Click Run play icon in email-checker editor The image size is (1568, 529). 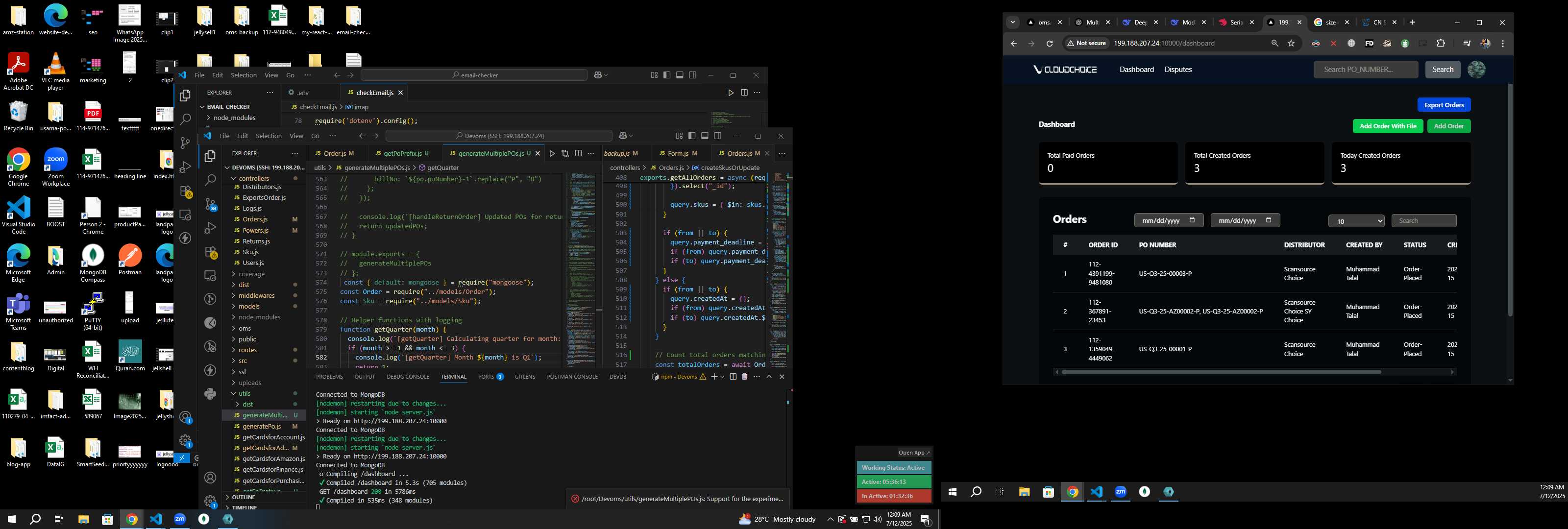[x=731, y=93]
